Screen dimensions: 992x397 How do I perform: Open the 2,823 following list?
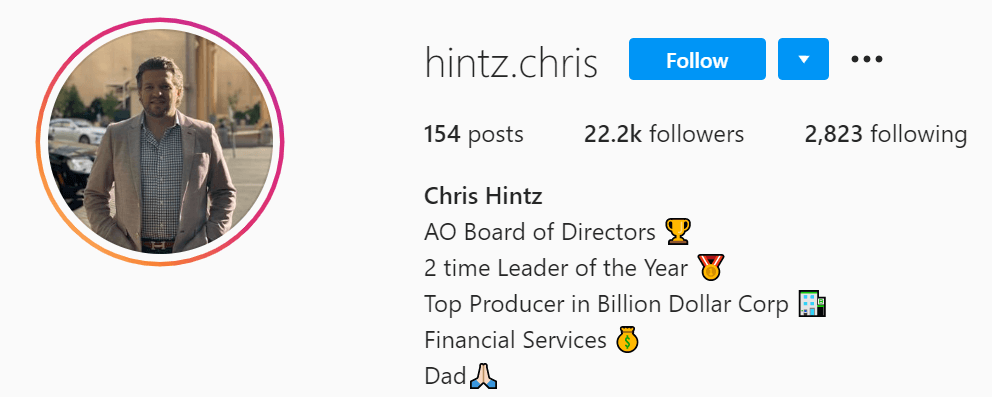886,134
